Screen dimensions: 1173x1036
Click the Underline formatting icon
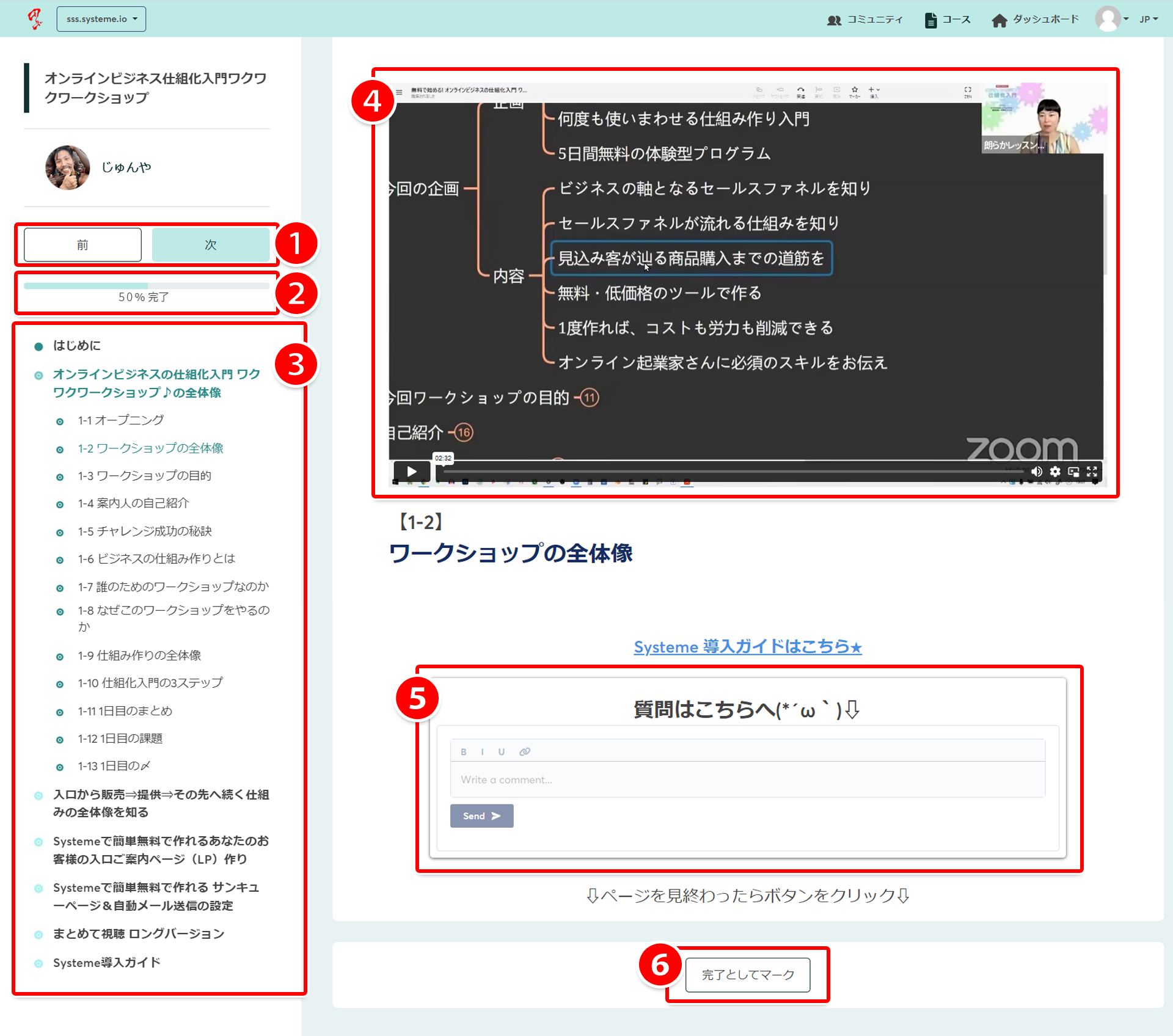501,751
